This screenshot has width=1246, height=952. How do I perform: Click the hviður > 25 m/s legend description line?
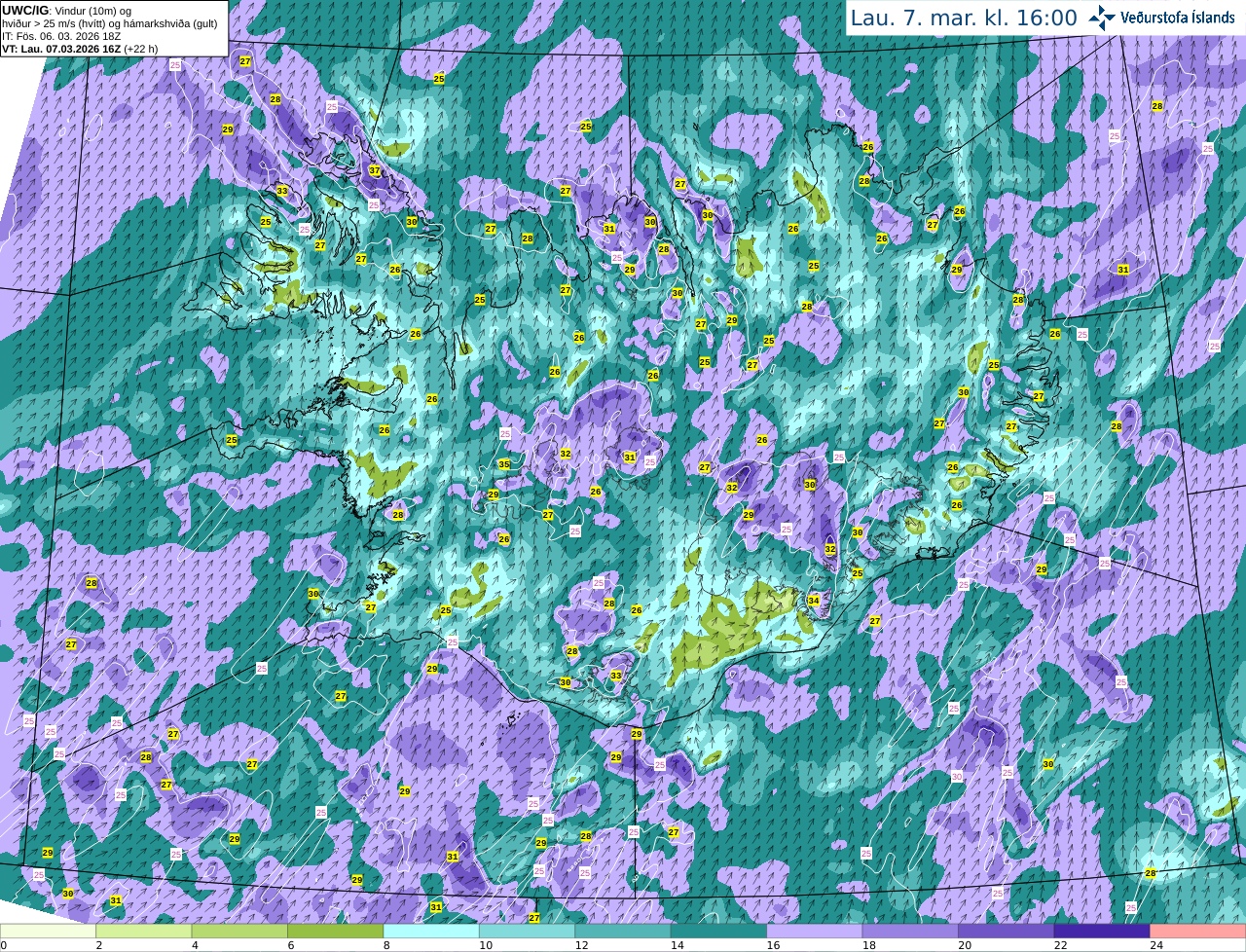point(109,23)
